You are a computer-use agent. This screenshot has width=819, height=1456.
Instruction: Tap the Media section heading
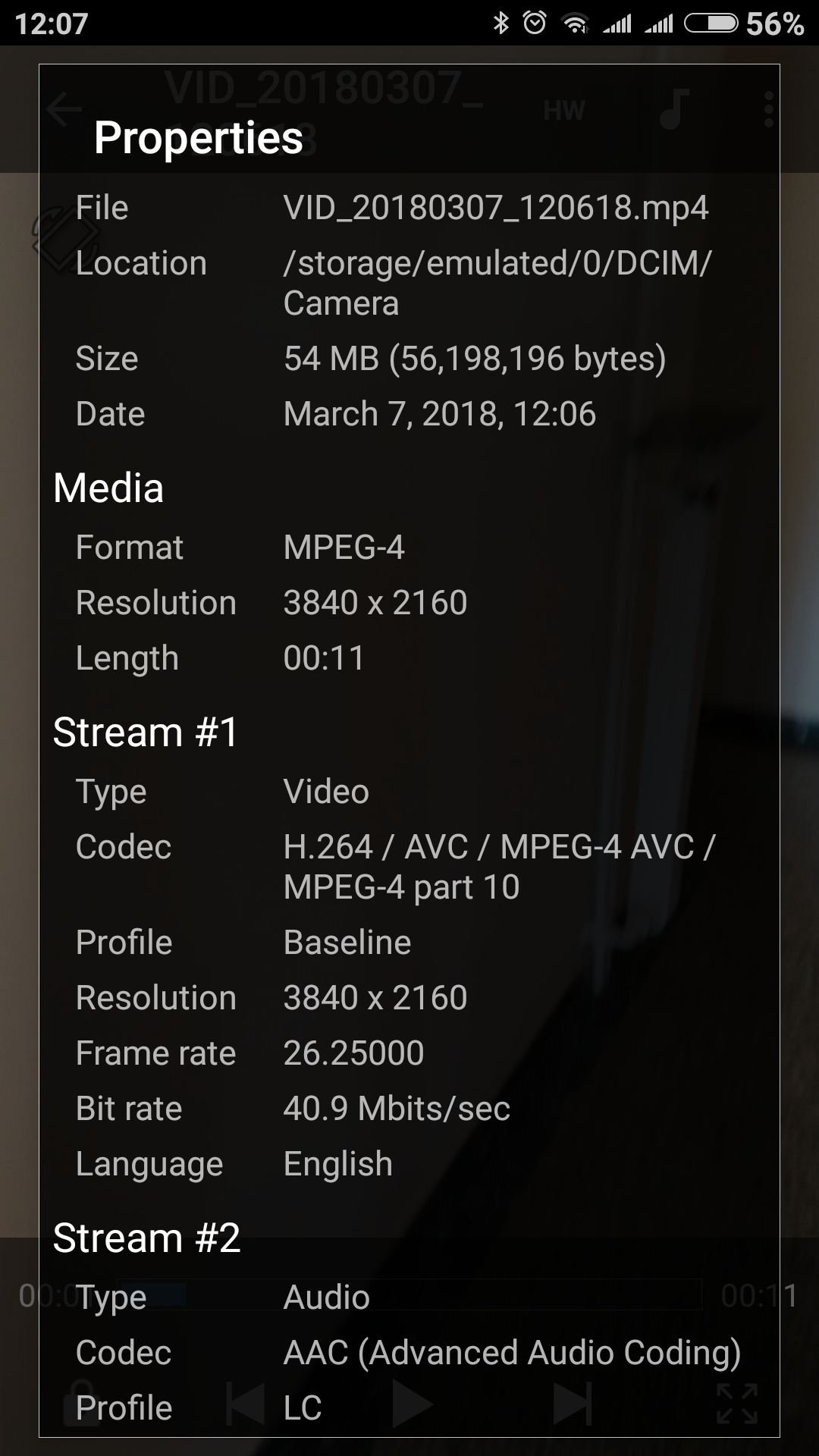pyautogui.click(x=108, y=488)
